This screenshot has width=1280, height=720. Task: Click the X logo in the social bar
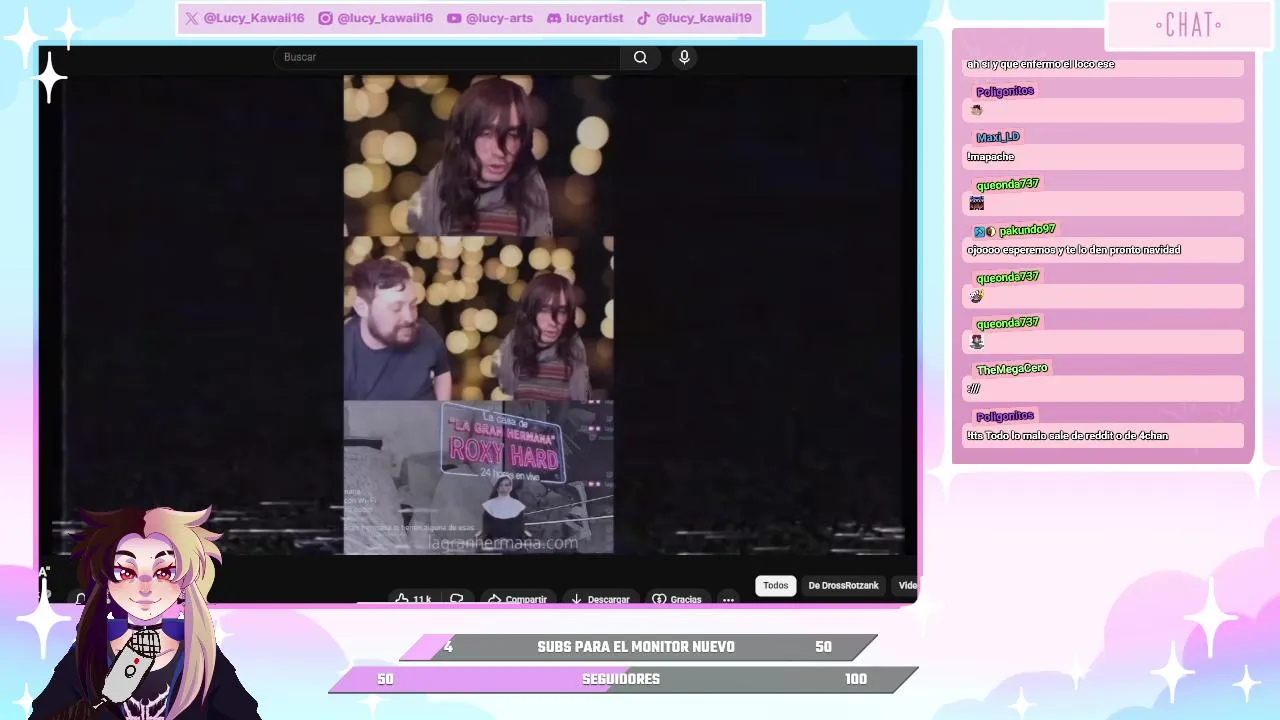(x=191, y=18)
